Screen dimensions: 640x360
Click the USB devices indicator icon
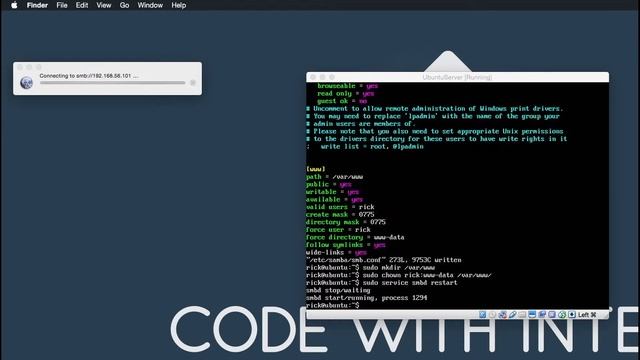pos(512,315)
